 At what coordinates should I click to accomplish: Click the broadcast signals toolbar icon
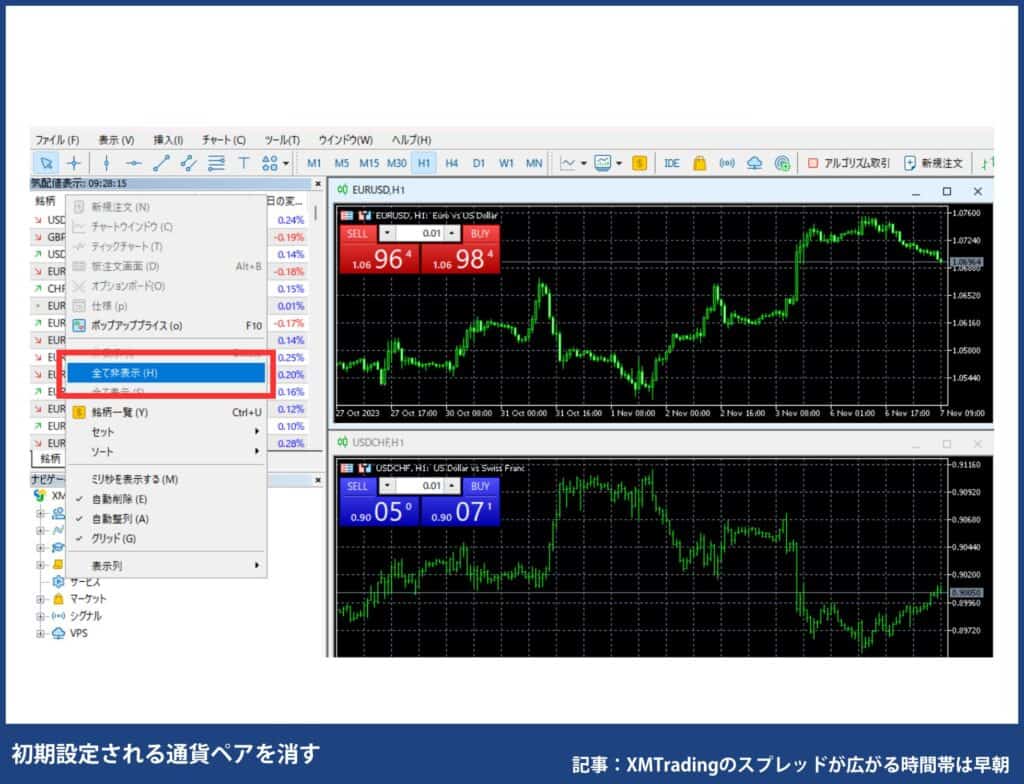tap(729, 163)
